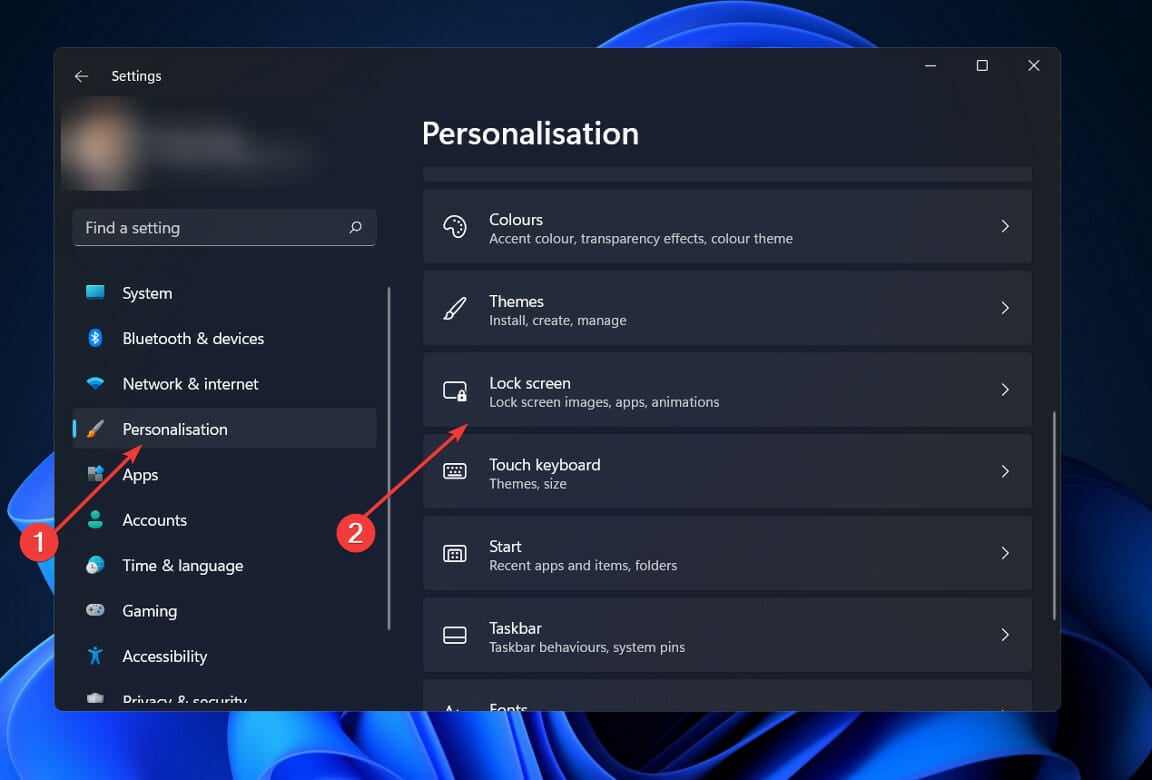Expand the Colours settings chevron
The height and width of the screenshot is (780, 1152).
[x=1005, y=226]
